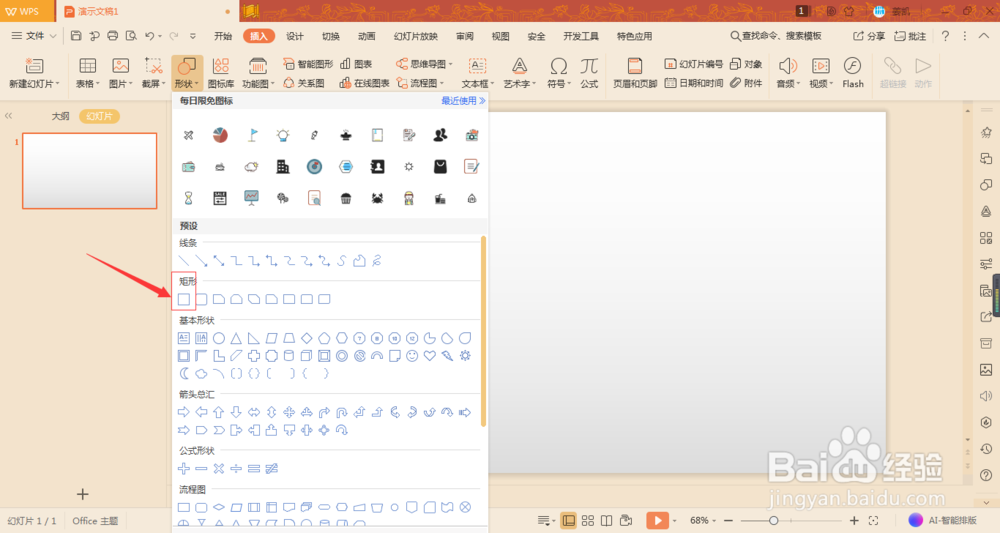Toggle the 形状 shapes dropdown

click(187, 72)
